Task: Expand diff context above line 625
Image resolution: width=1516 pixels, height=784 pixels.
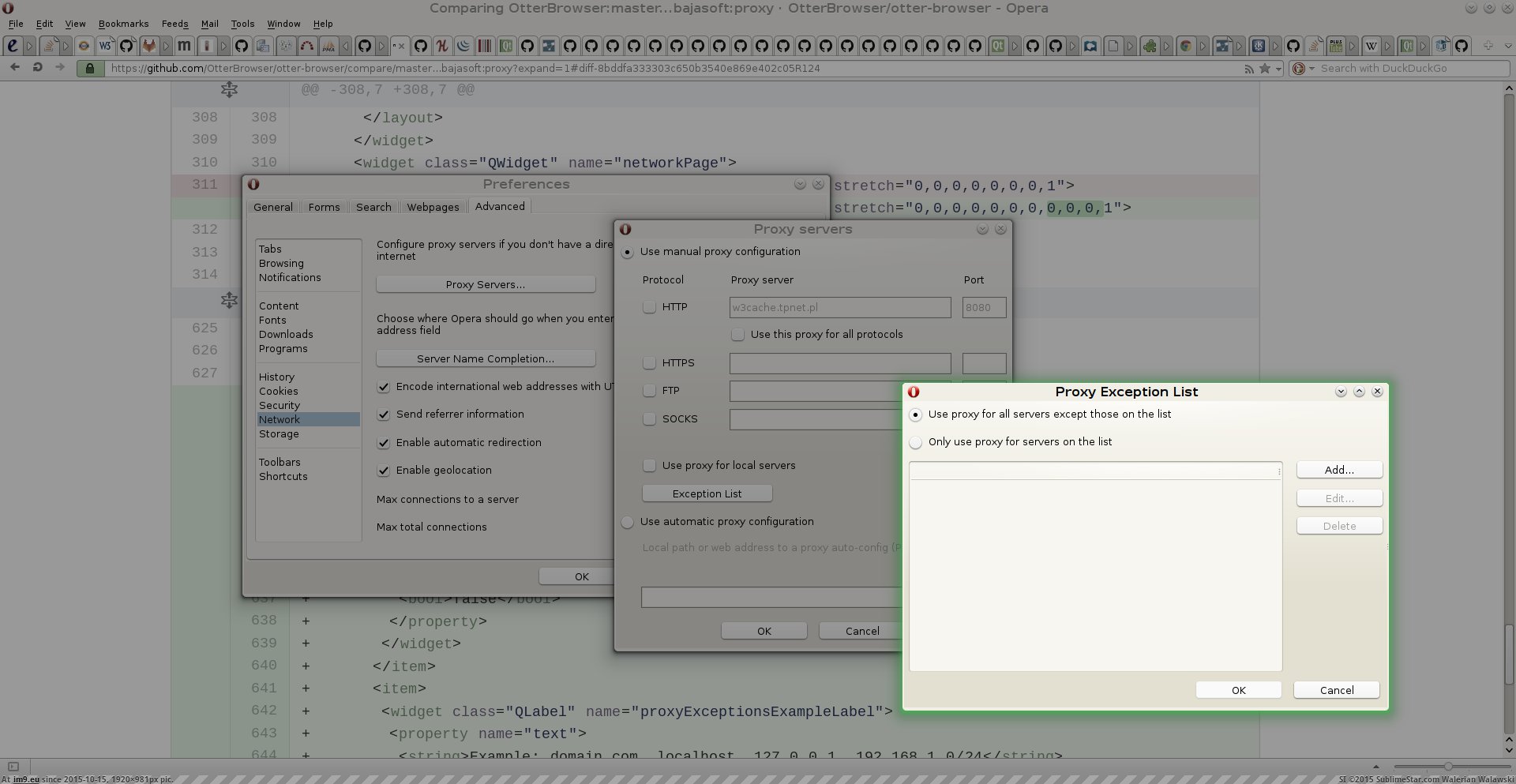Action: pyautogui.click(x=229, y=301)
